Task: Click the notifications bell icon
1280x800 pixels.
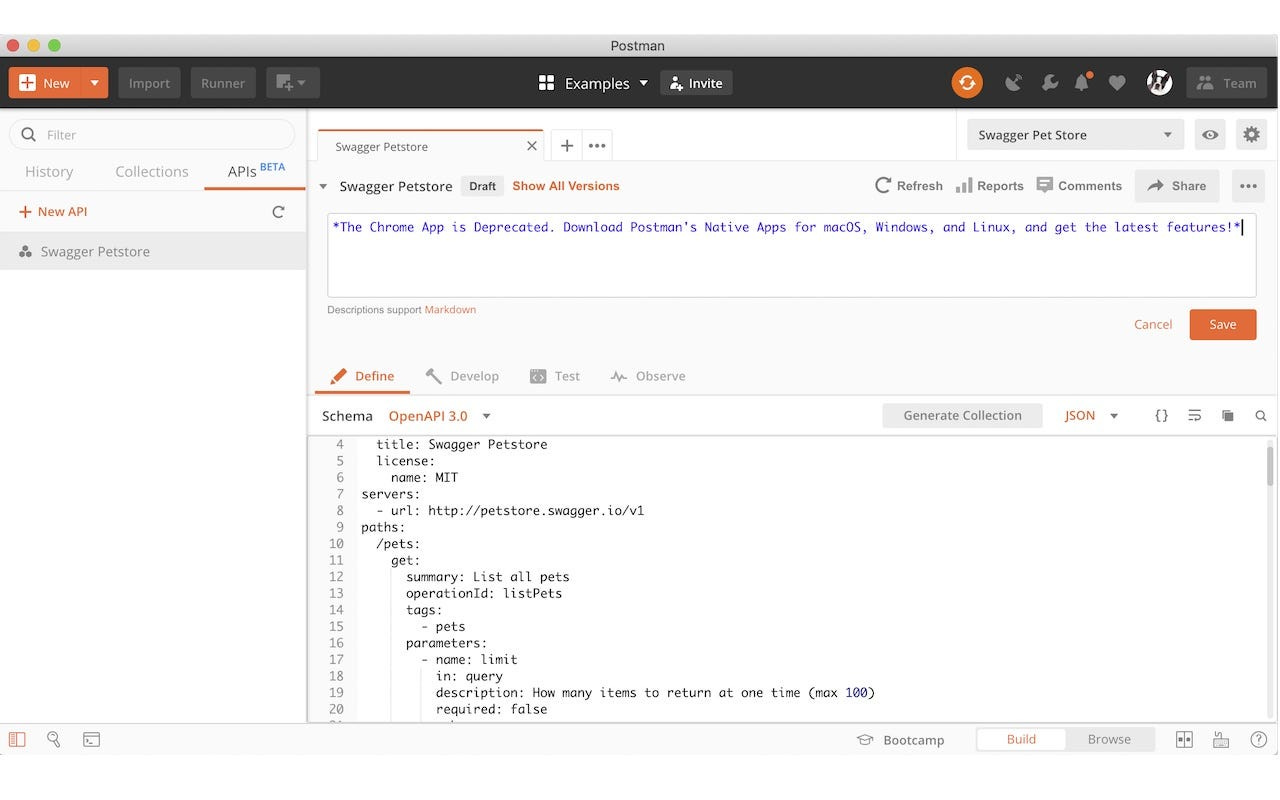Action: [x=1081, y=83]
